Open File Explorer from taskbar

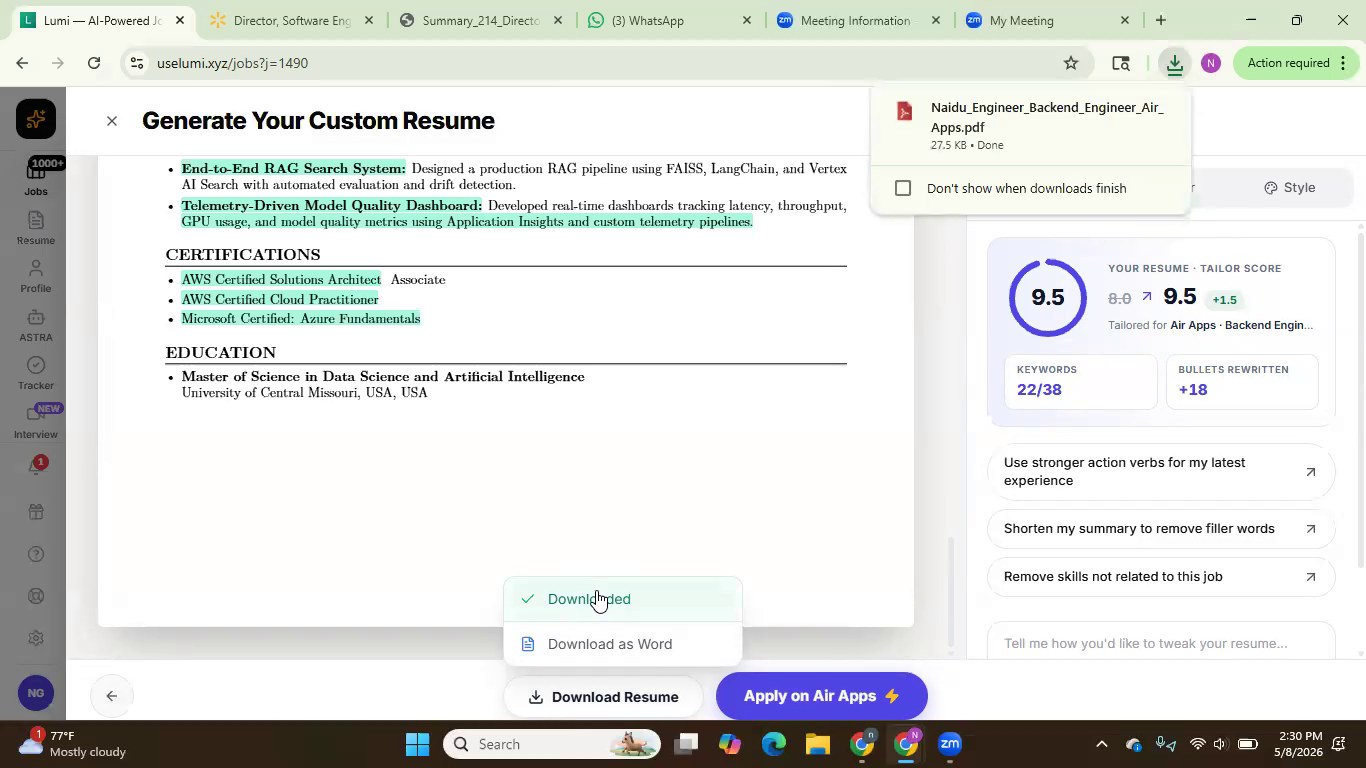coord(818,744)
